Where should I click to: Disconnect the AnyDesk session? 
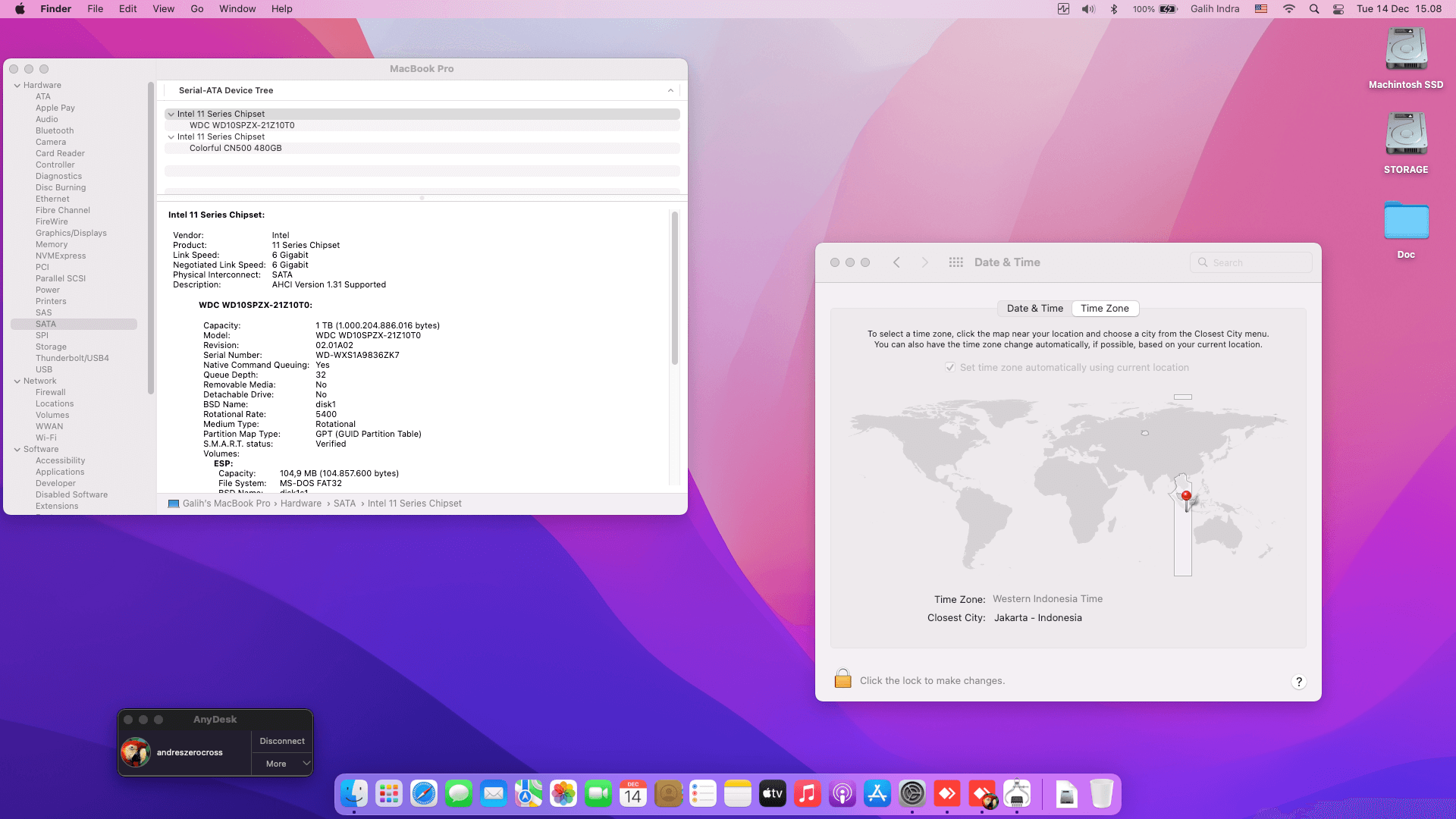click(x=282, y=742)
